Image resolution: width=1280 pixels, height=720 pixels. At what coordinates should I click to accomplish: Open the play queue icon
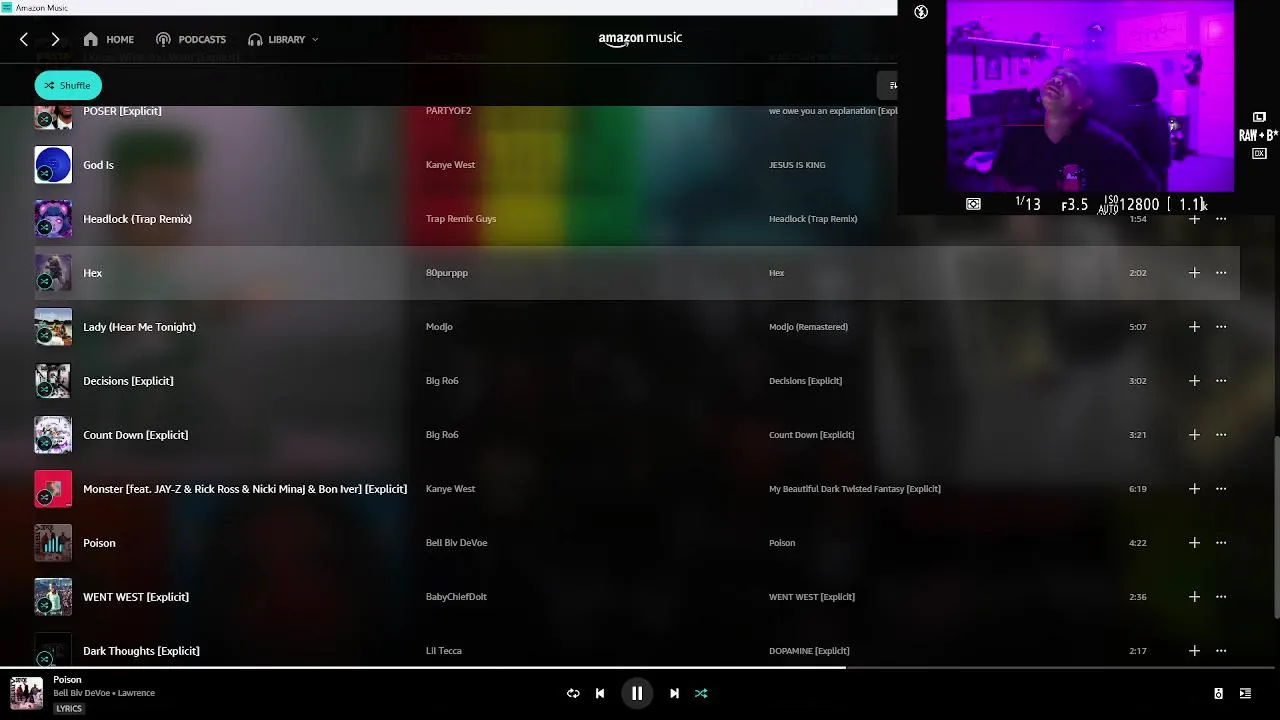click(x=1245, y=693)
